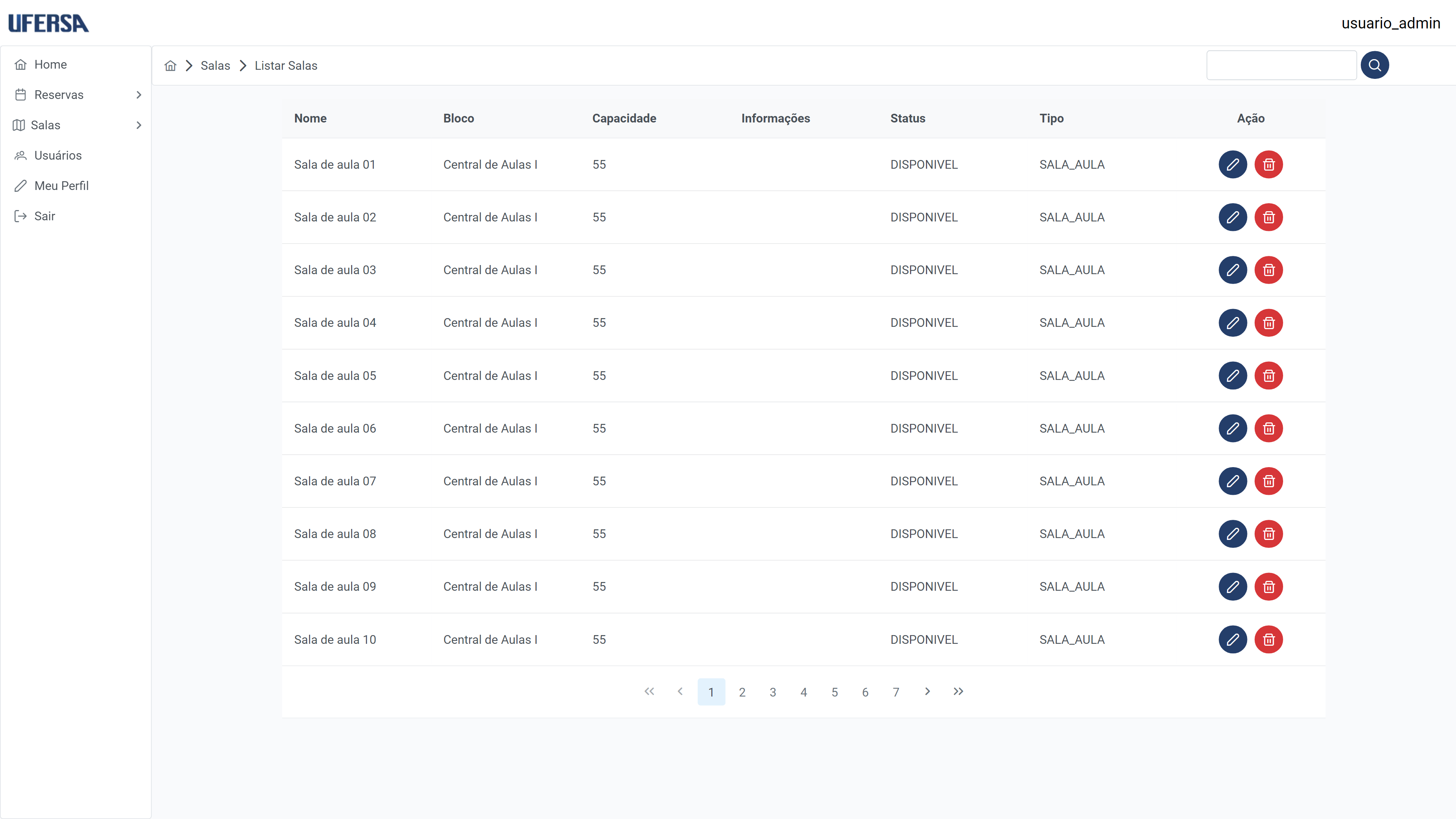Screen dimensions: 1456x819
Task: Go to page 4 of rooms
Action: point(804,692)
